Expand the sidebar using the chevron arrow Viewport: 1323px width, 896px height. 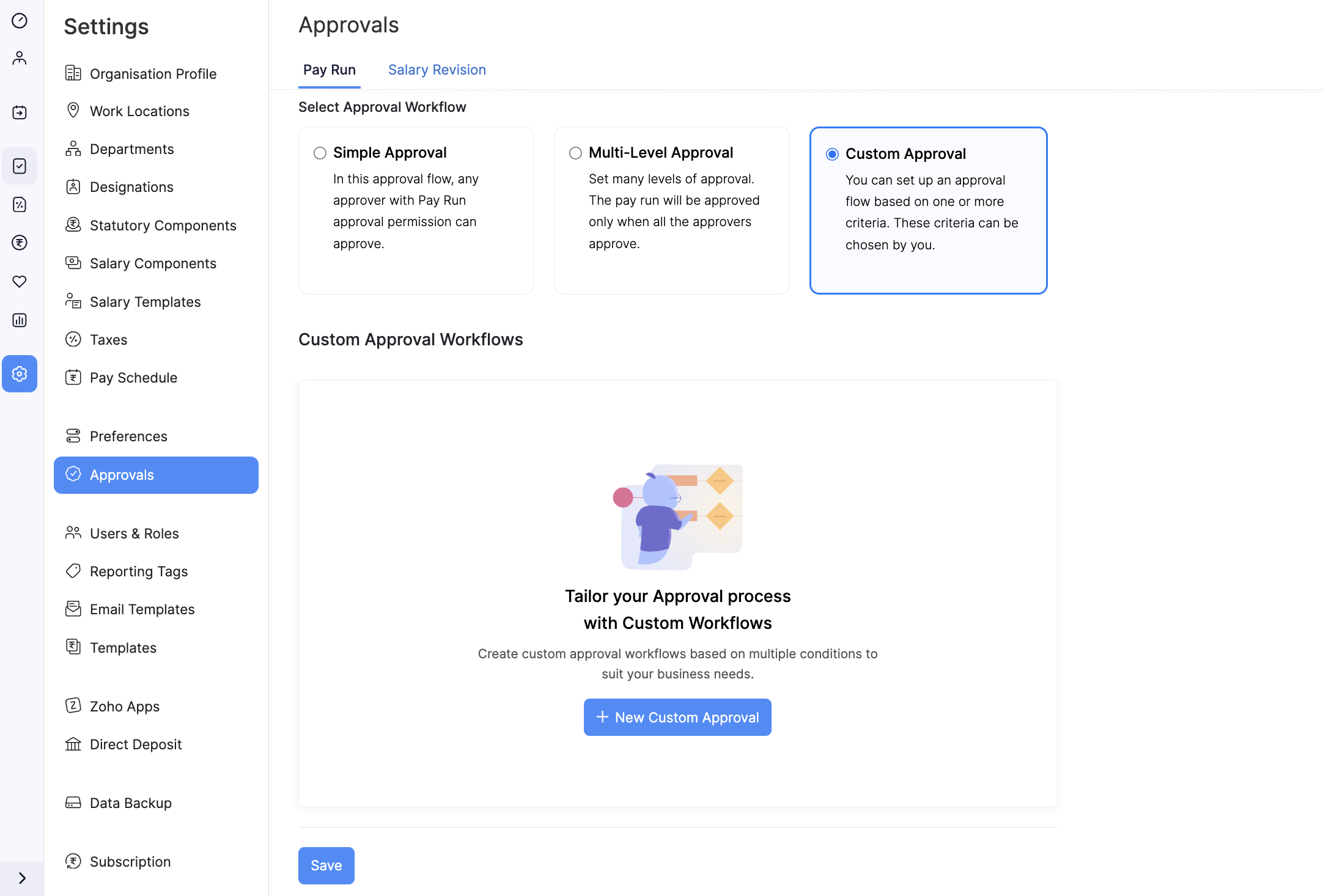[x=23, y=878]
